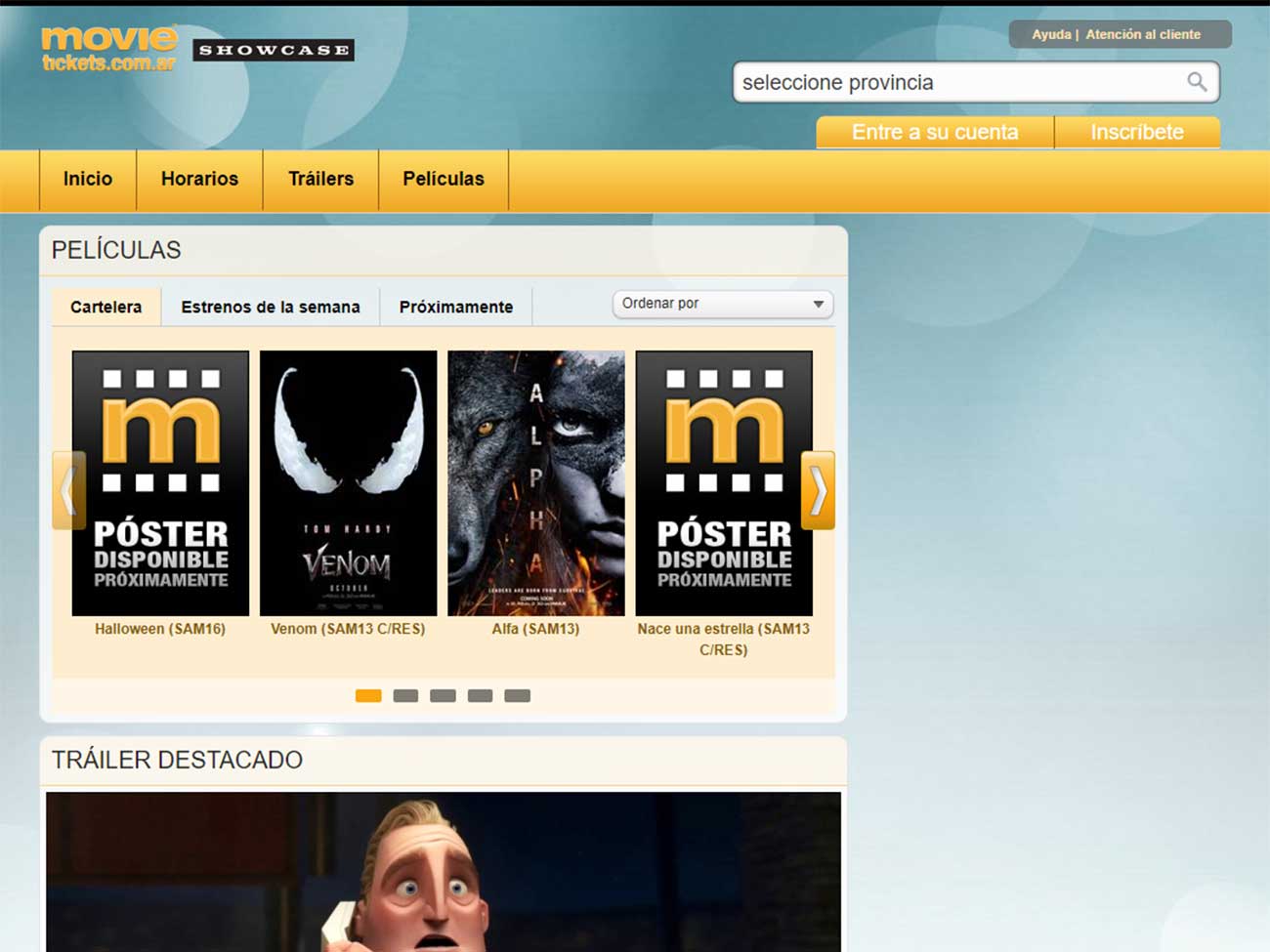Click the magnifier search icon
The image size is (1270, 952).
[x=1197, y=82]
